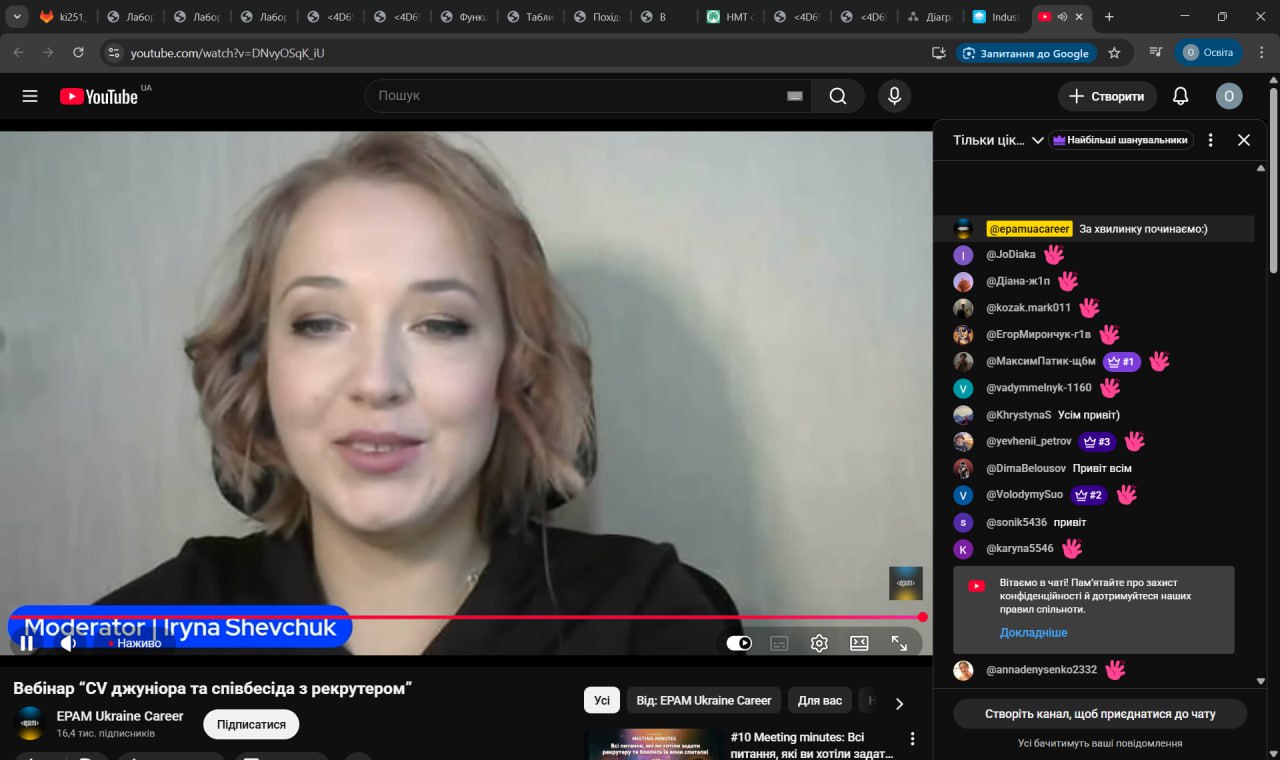Mute the video with the speaker icon
Viewport: 1280px width, 760px height.
(68, 643)
